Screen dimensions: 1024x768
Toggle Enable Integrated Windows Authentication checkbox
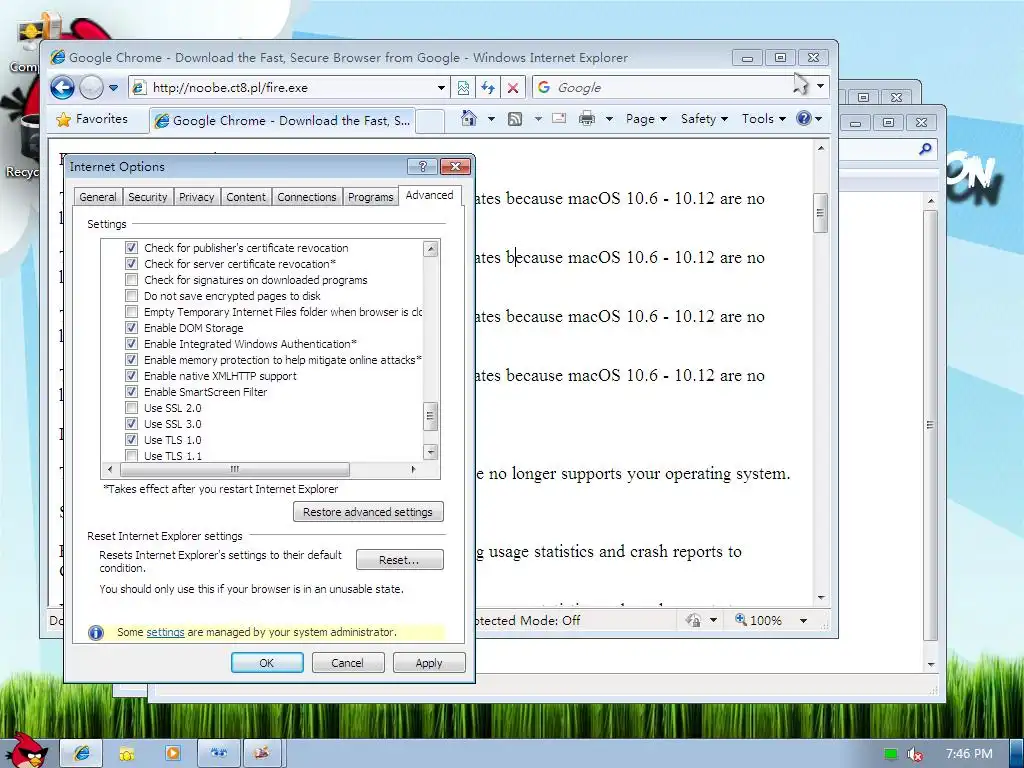click(x=131, y=344)
